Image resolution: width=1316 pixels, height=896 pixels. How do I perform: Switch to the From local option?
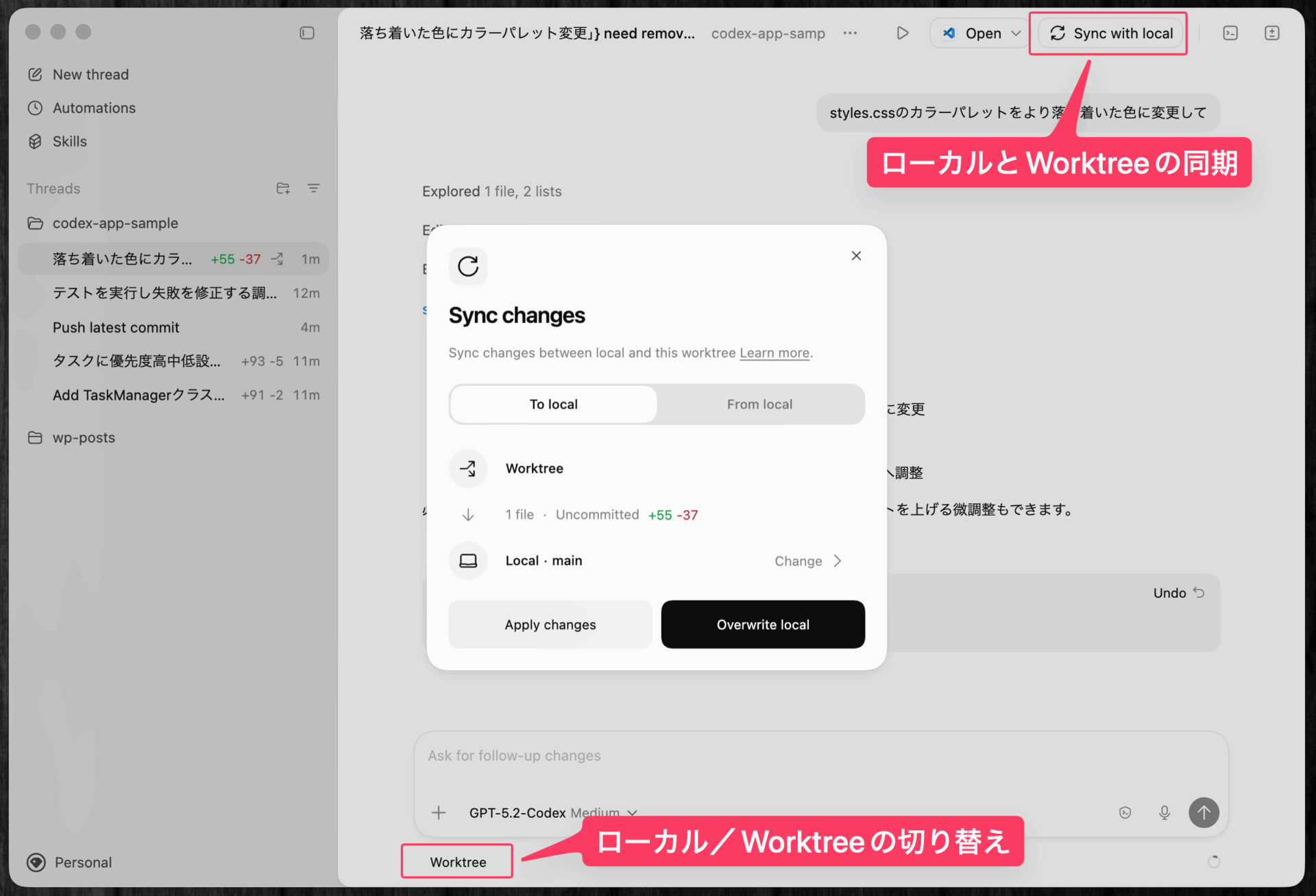(759, 404)
